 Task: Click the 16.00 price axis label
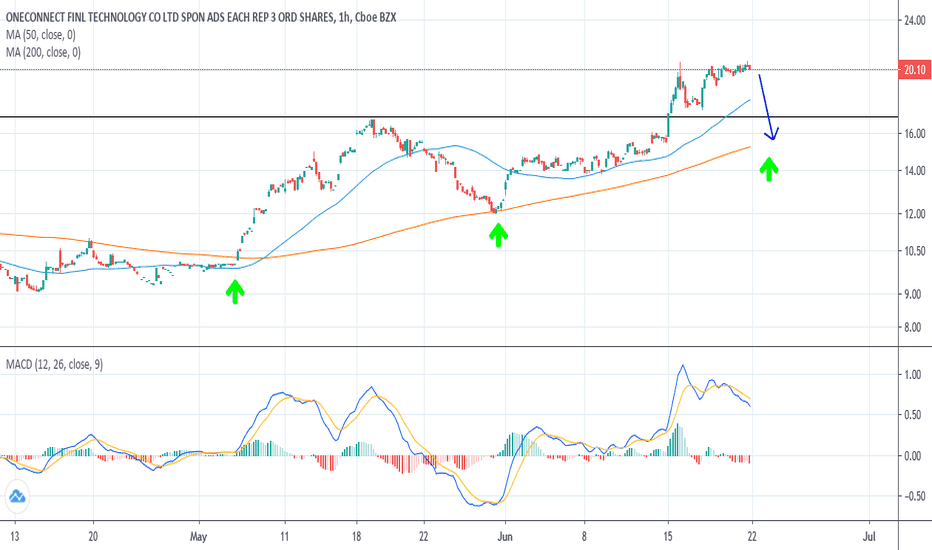pos(915,134)
